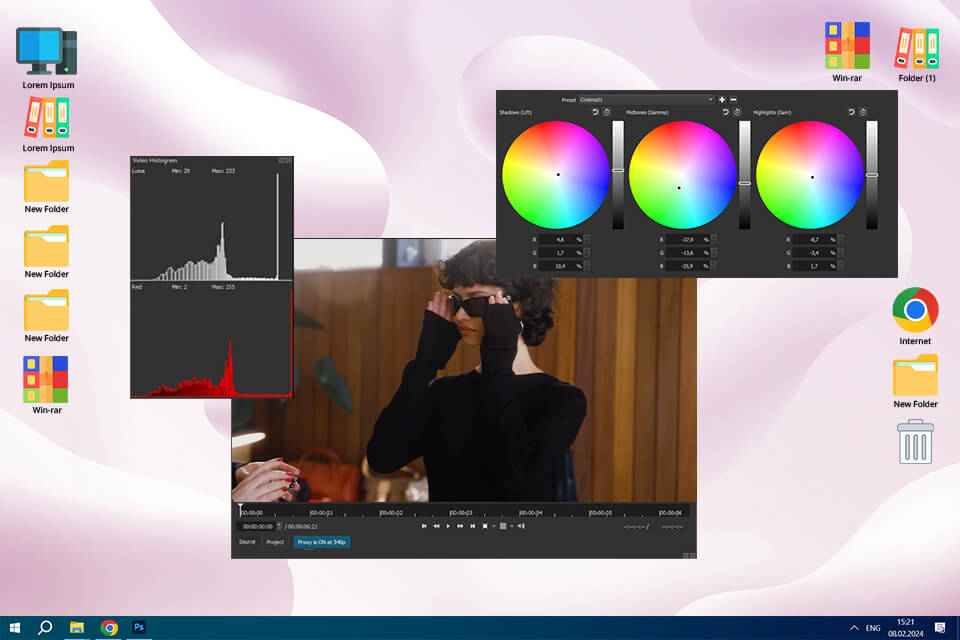Delete preset with the minus icon

(x=733, y=99)
